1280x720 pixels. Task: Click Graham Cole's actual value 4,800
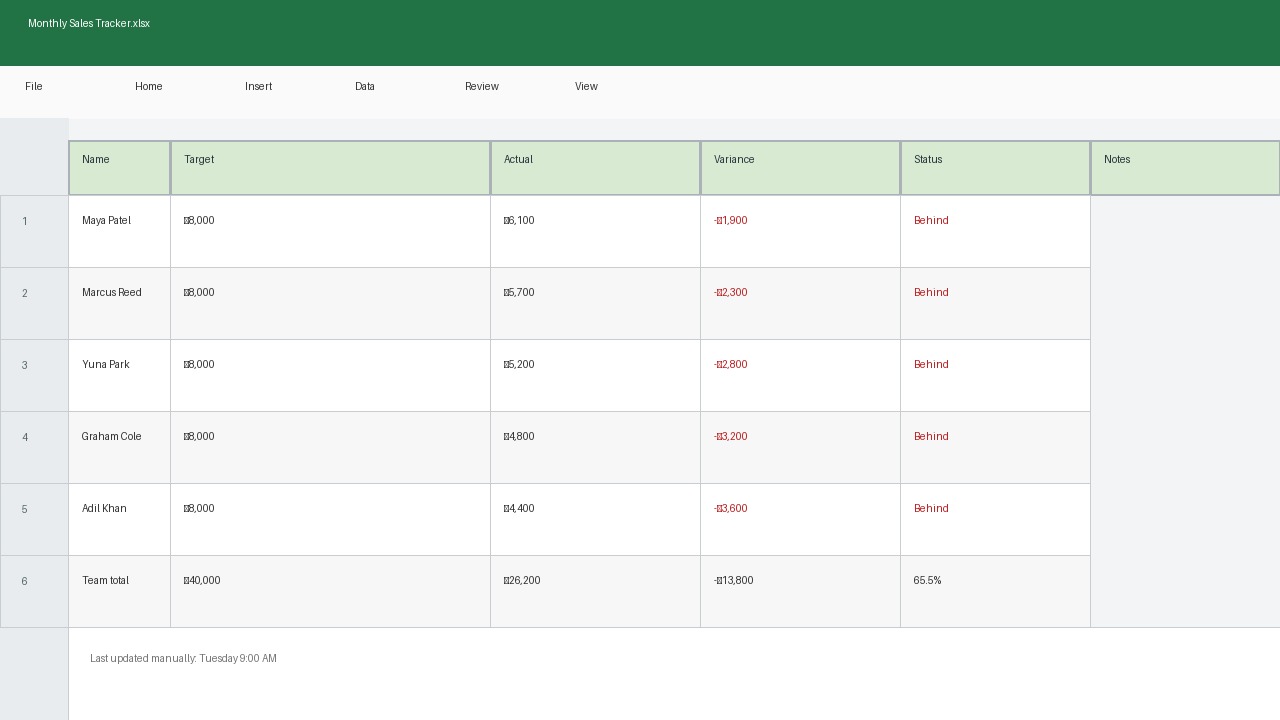click(x=595, y=448)
